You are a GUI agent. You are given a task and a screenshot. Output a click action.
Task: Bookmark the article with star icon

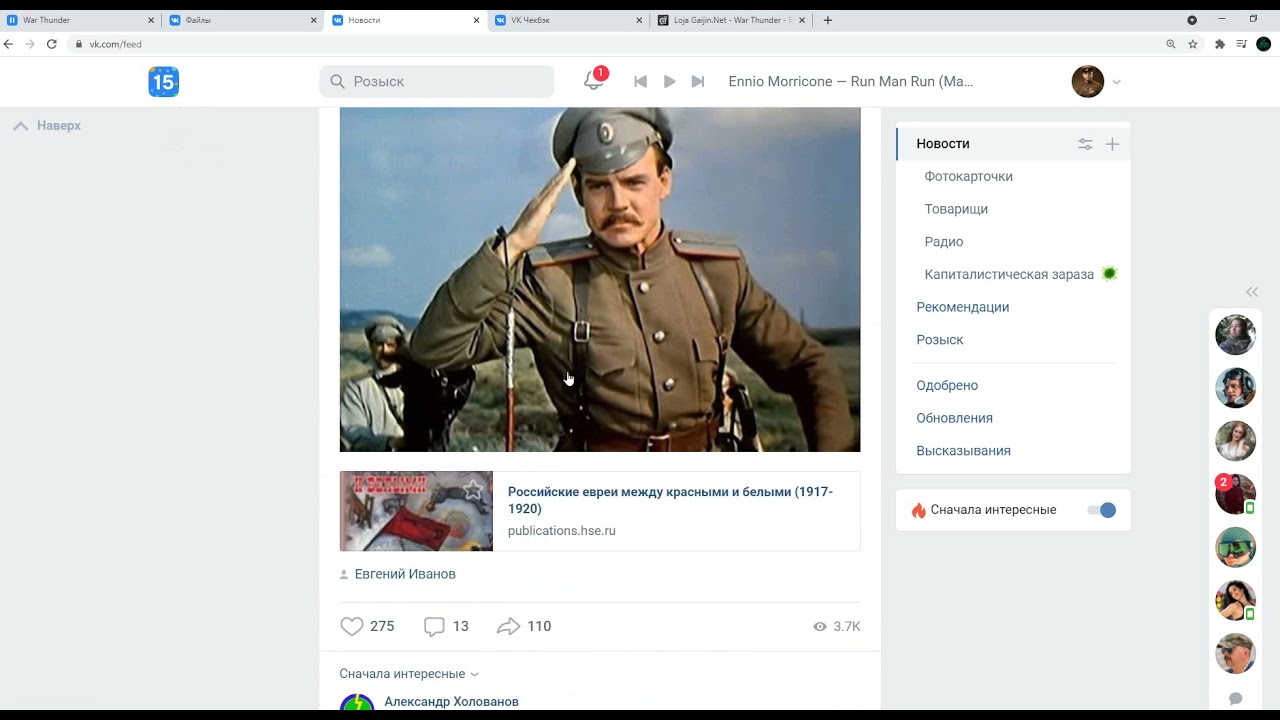click(473, 490)
